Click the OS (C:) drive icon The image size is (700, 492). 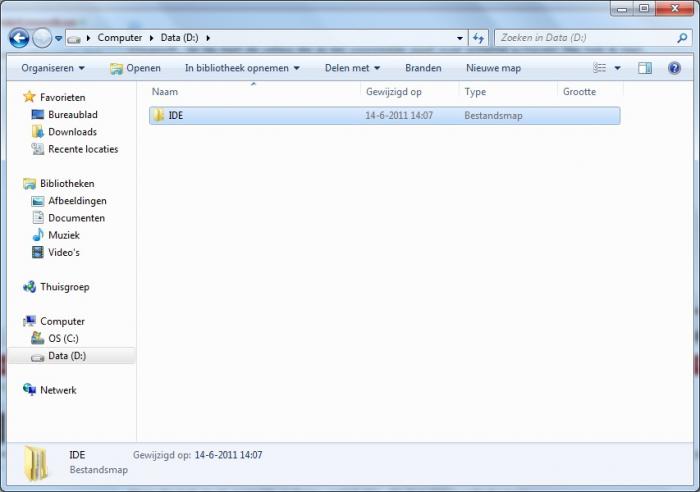pyautogui.click(x=38, y=338)
